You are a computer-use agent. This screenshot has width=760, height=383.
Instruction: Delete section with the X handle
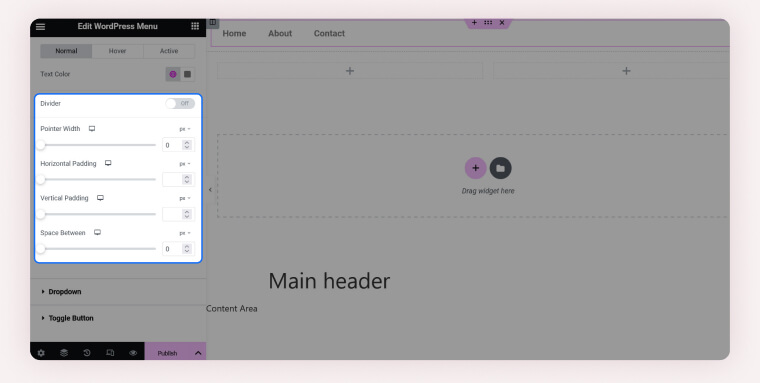(x=502, y=22)
